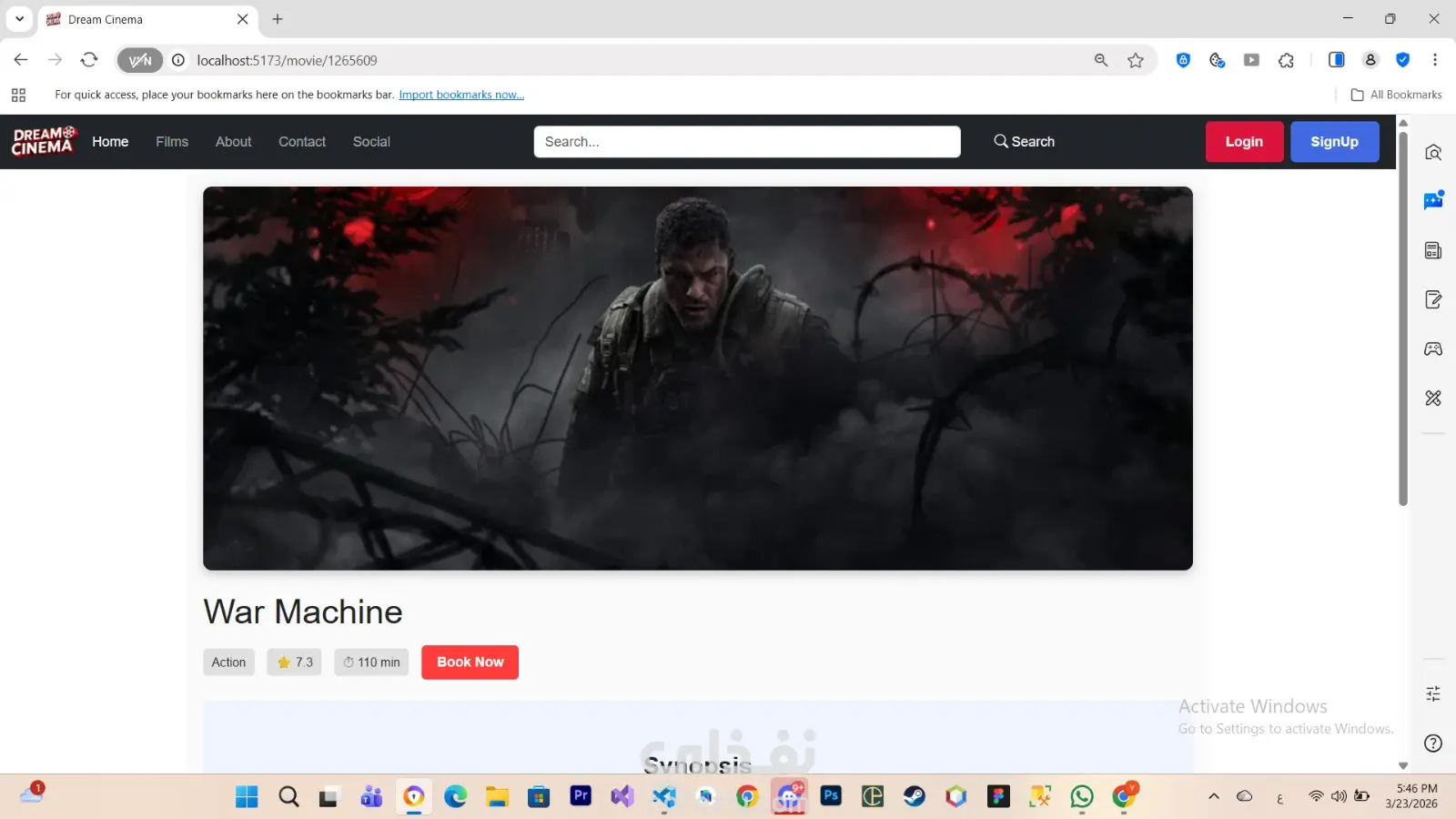Navigate to the Contact page
Viewport: 1456px width, 819px height.
302,142
